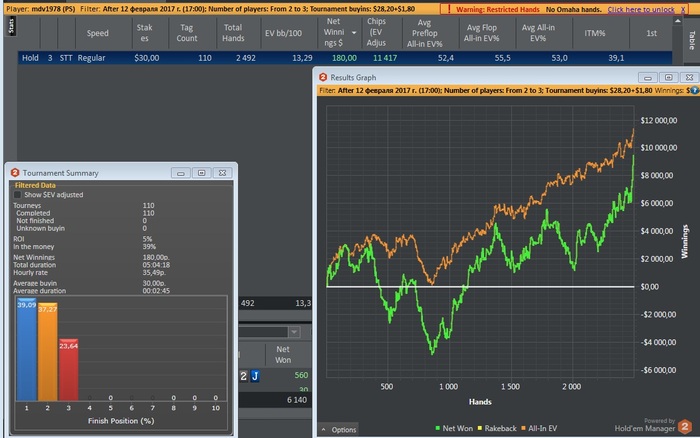Click the ROI 5% value in summary
This screenshot has height=438, width=700.
pyautogui.click(x=147, y=239)
